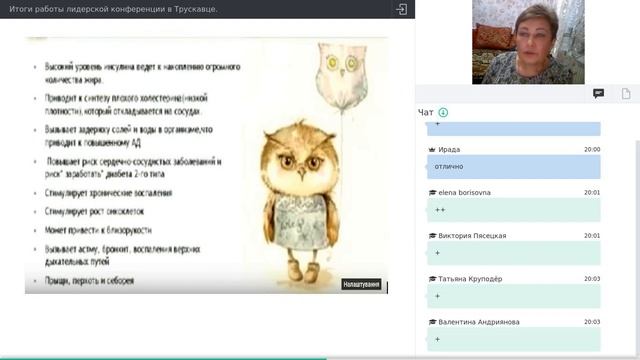640x360 pixels.
Task: Click elena borisovna's '++' message
Action: [513, 210]
